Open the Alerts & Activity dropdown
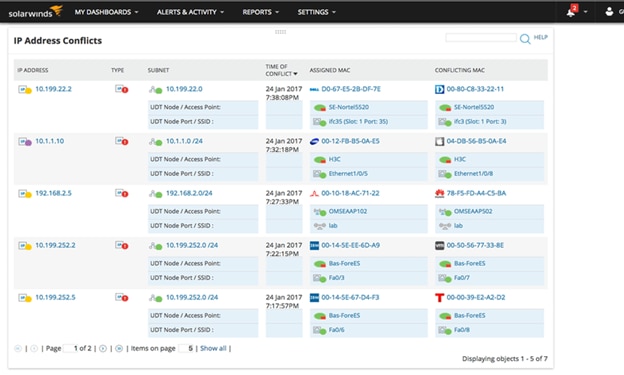 coord(190,12)
